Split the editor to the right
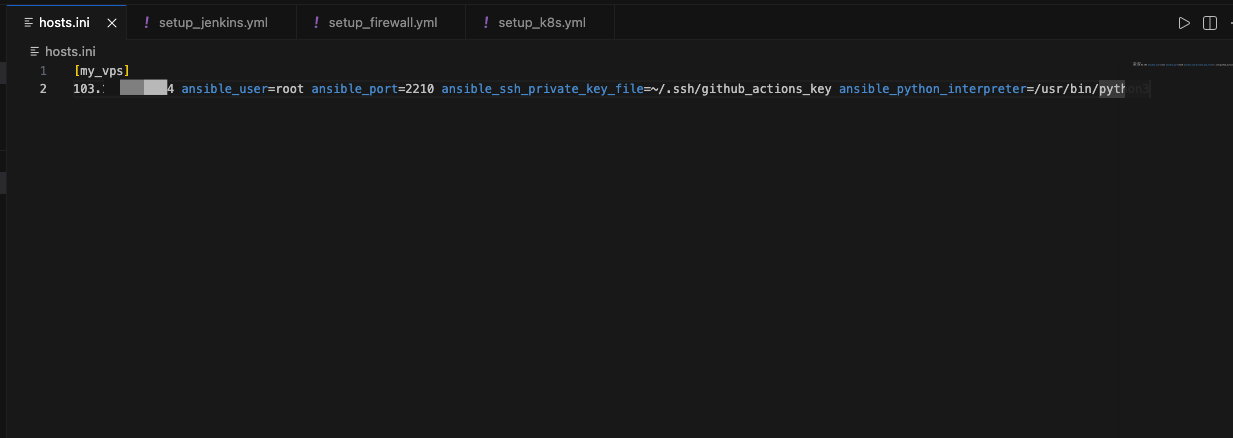1233x438 pixels. [1210, 23]
